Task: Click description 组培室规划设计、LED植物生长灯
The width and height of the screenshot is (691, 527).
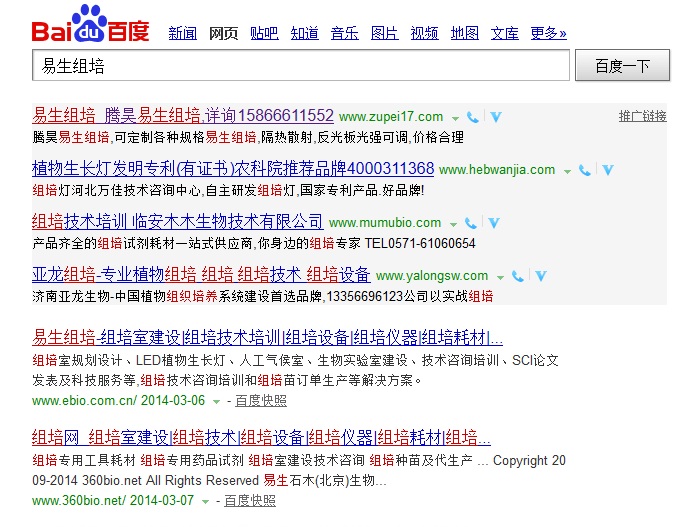Action: [x=295, y=370]
